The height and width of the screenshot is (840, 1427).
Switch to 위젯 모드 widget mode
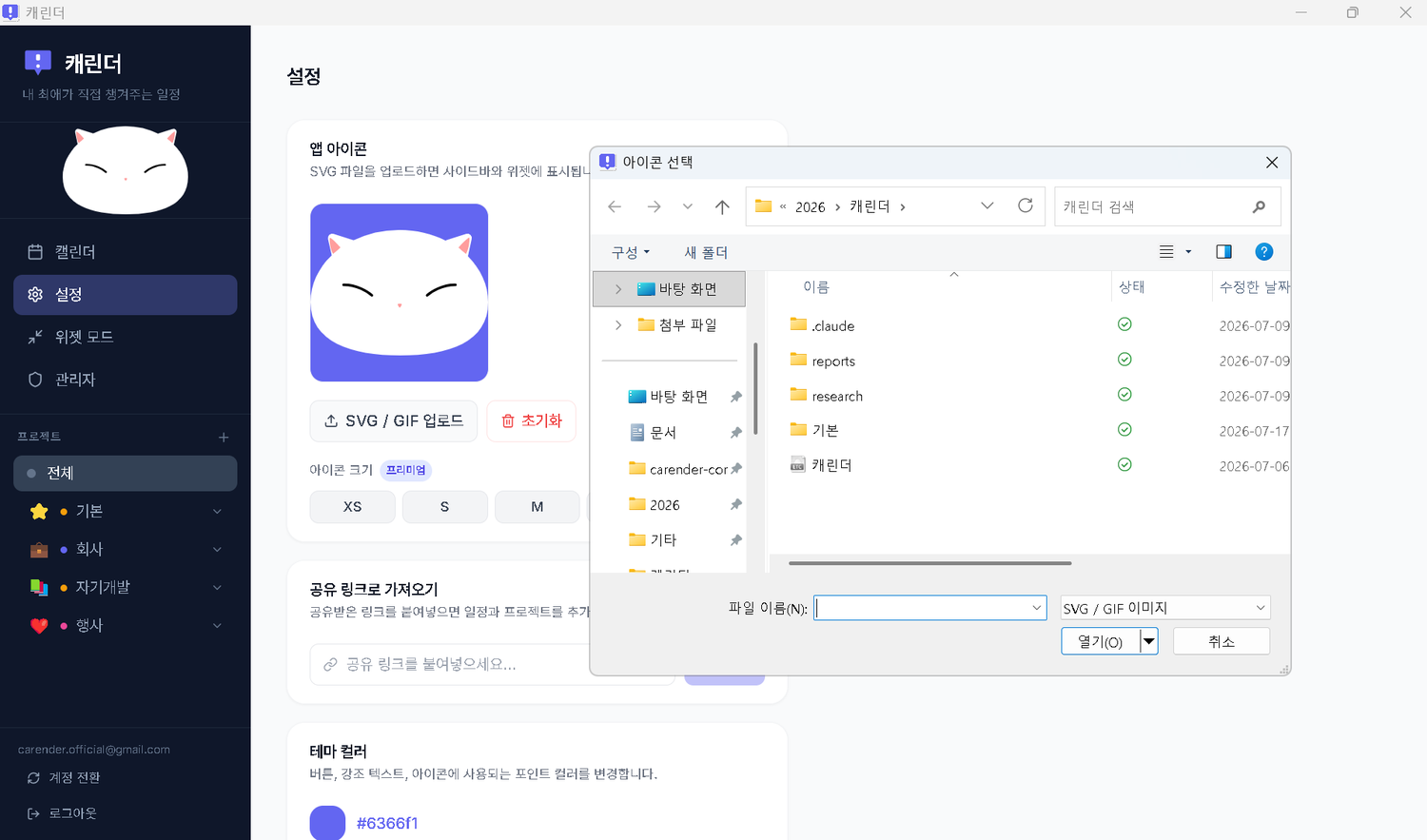coord(125,337)
